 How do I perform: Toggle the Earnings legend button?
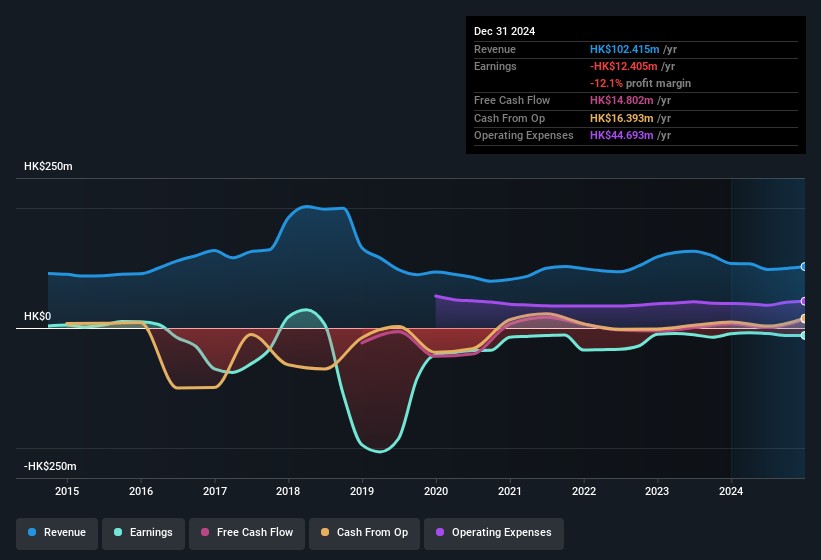tap(143, 533)
